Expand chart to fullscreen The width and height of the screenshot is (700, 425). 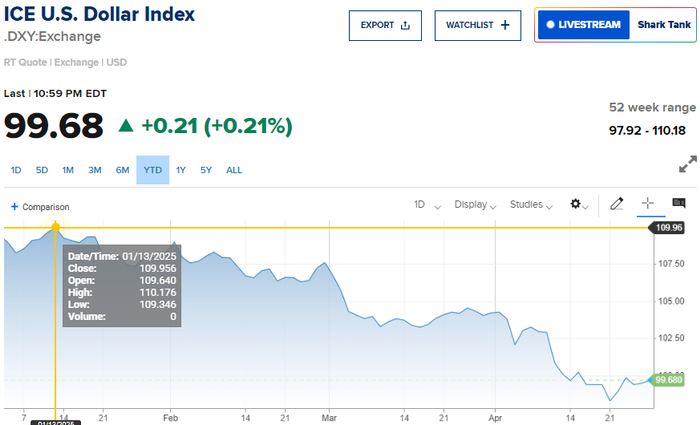687,164
